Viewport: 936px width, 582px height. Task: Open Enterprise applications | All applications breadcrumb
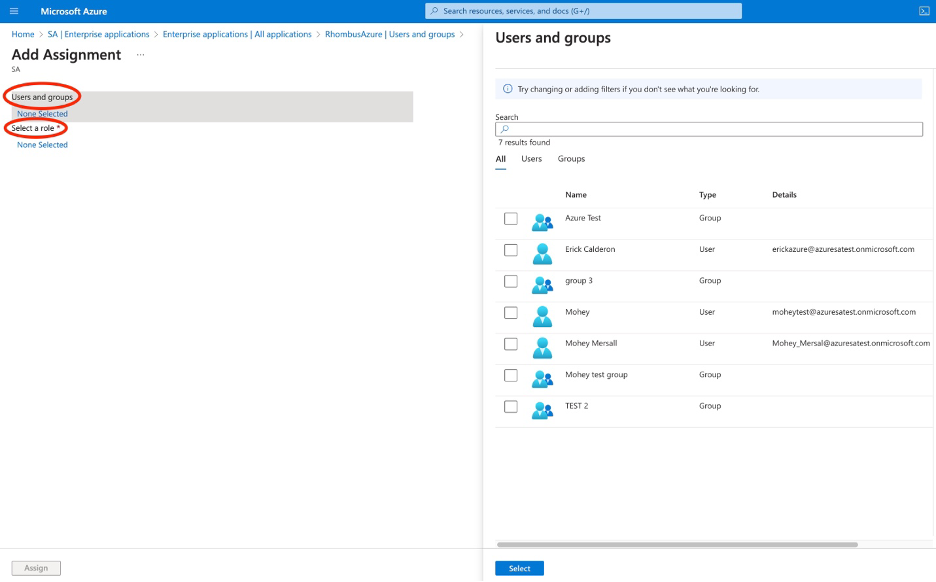pos(237,35)
